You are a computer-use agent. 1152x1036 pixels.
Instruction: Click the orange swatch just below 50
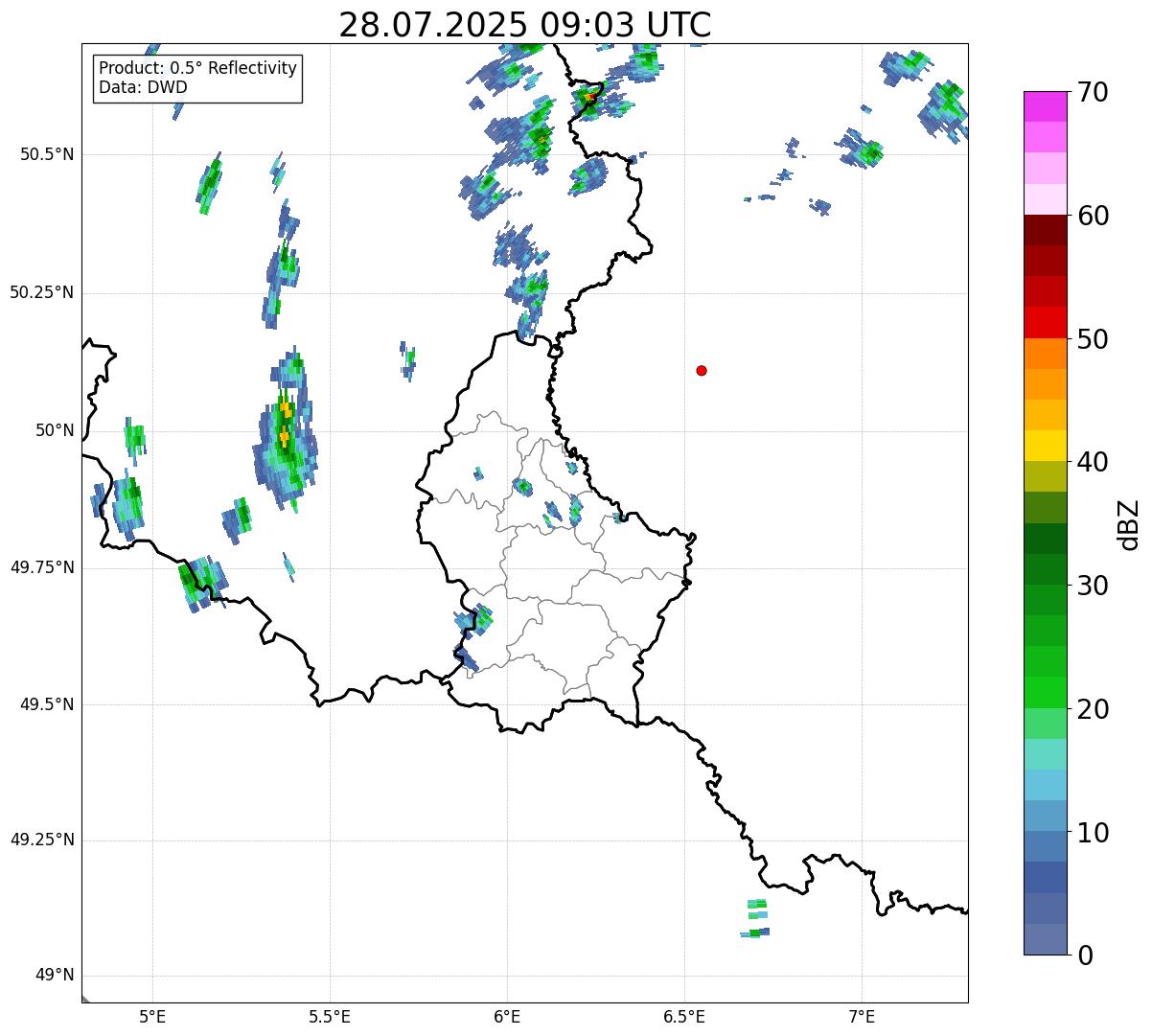tap(1046, 354)
